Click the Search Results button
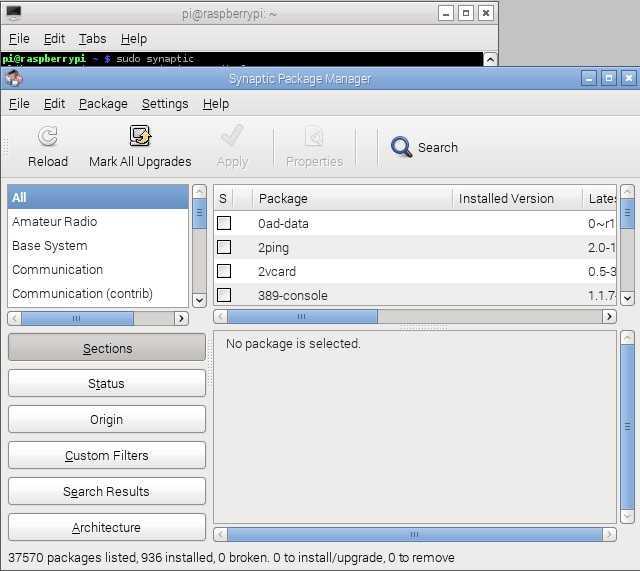 [x=107, y=491]
